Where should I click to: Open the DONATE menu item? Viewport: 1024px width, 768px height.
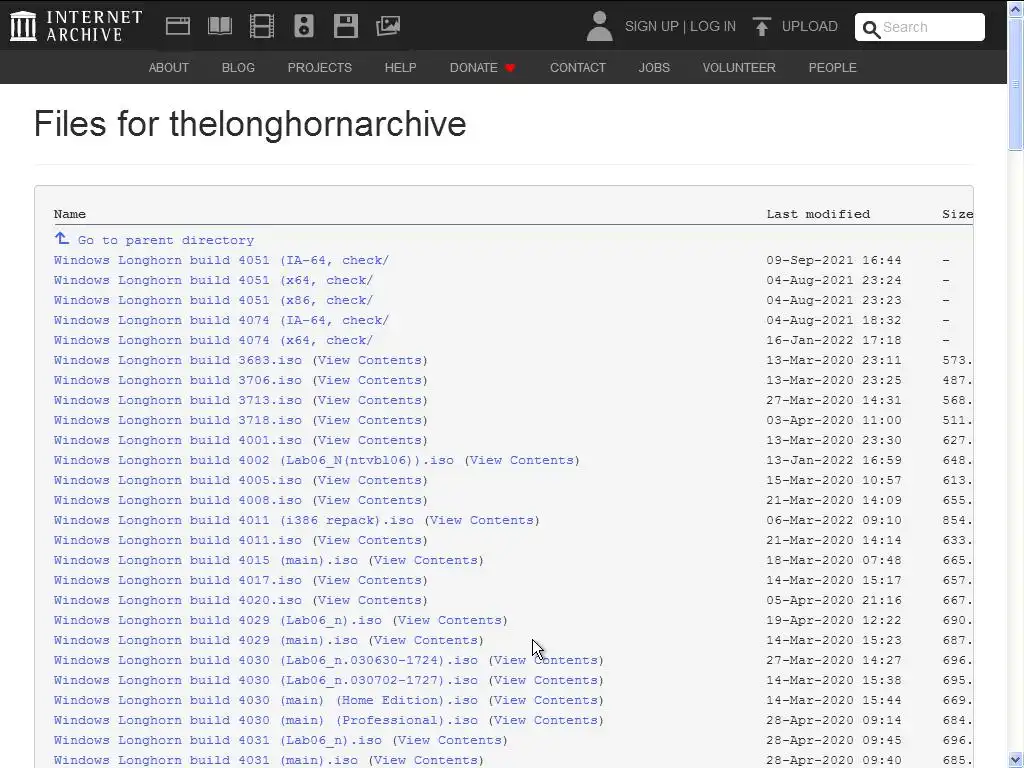click(x=473, y=67)
